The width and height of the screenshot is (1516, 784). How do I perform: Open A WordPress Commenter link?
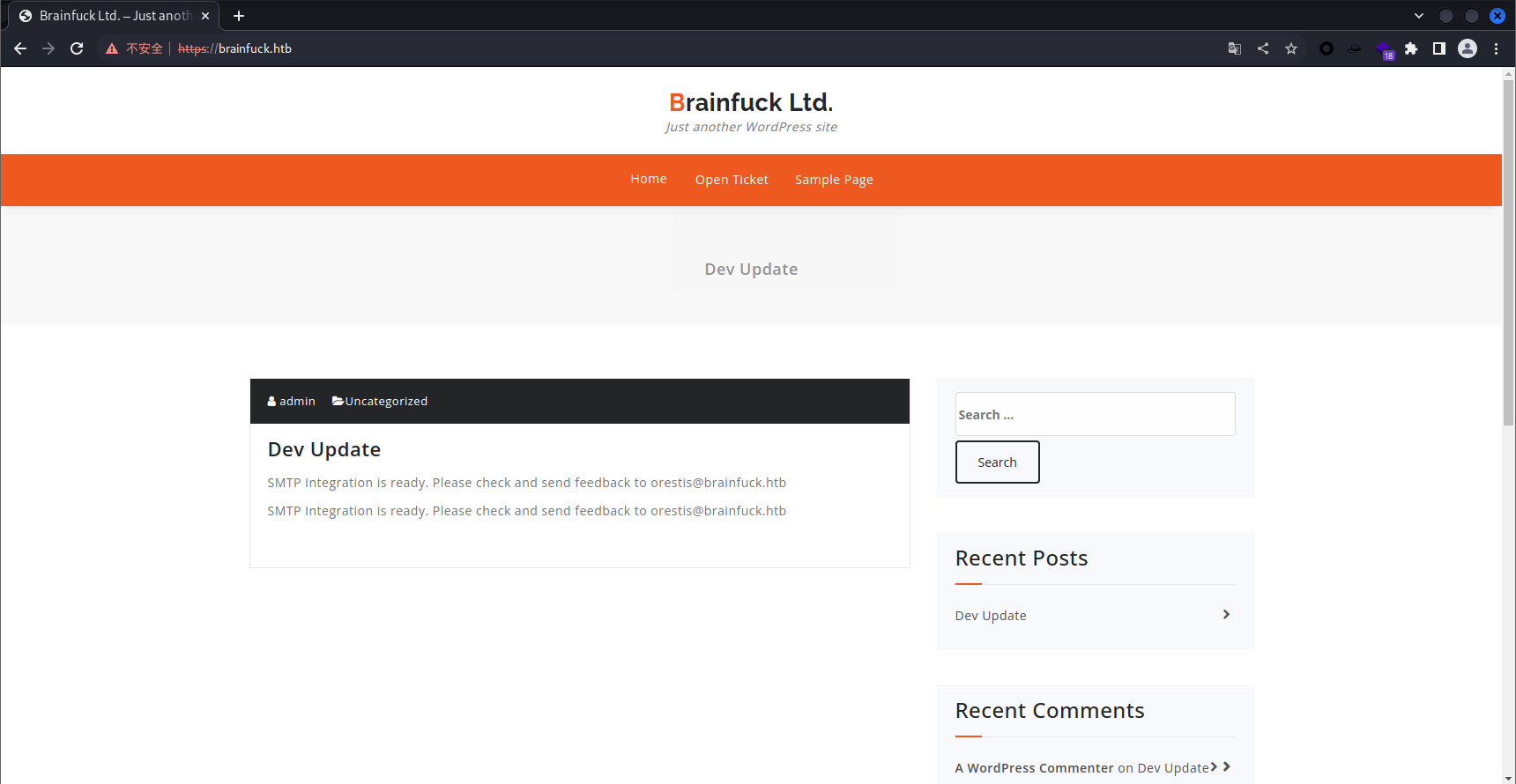[1034, 768]
